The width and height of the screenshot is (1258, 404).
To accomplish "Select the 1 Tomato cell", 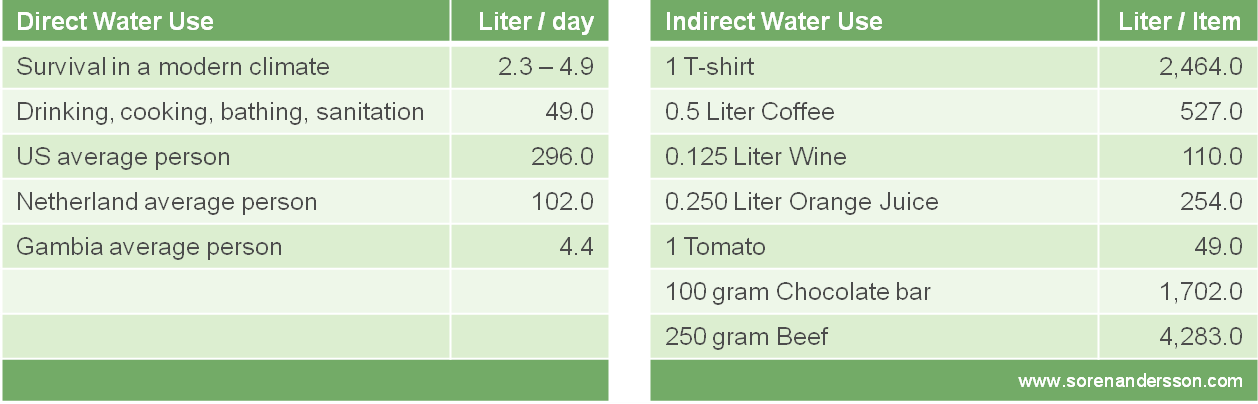I will pyautogui.click(x=715, y=247).
